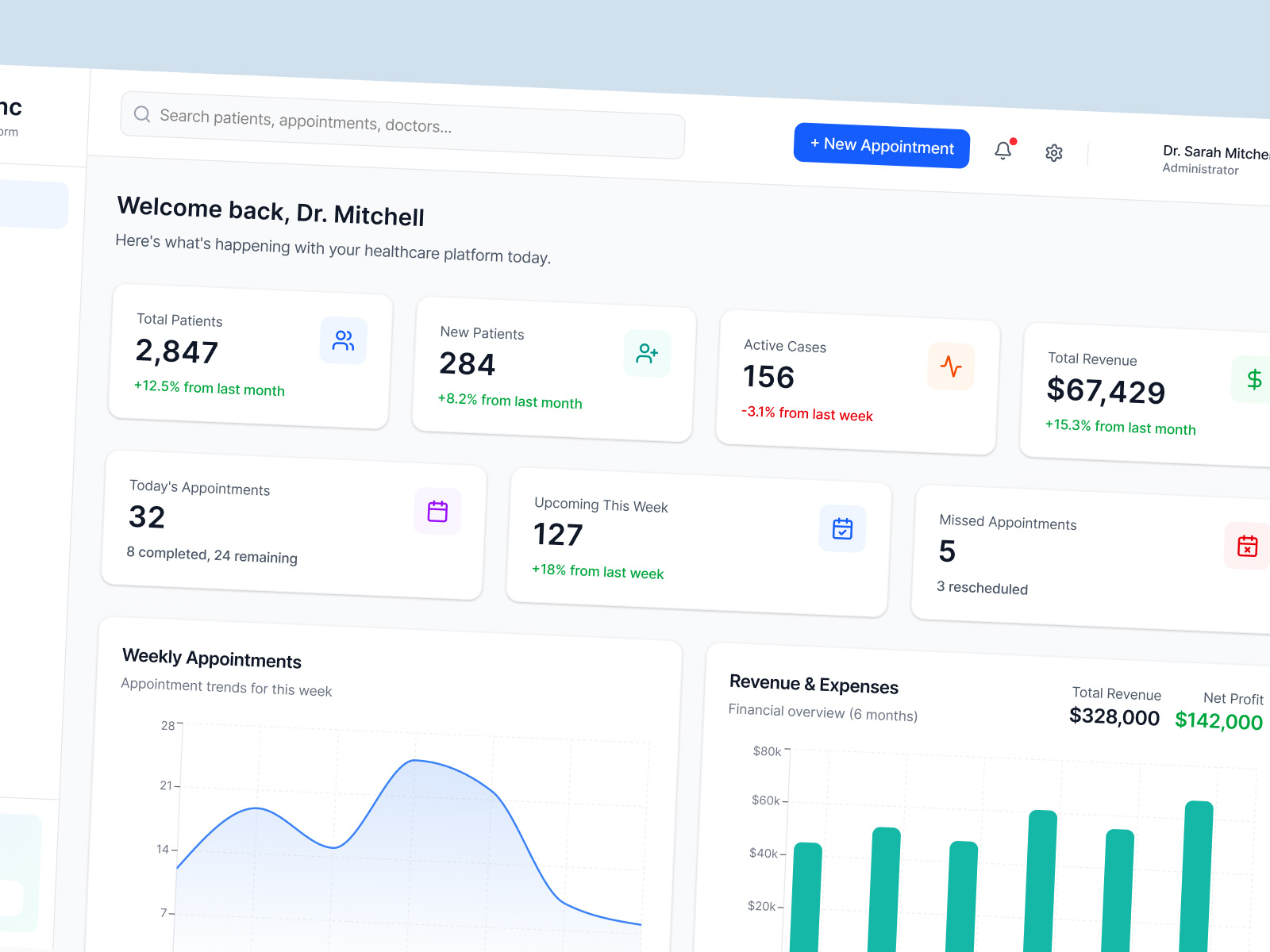Open the notifications bell
The height and width of the screenshot is (952, 1270).
[1003, 150]
